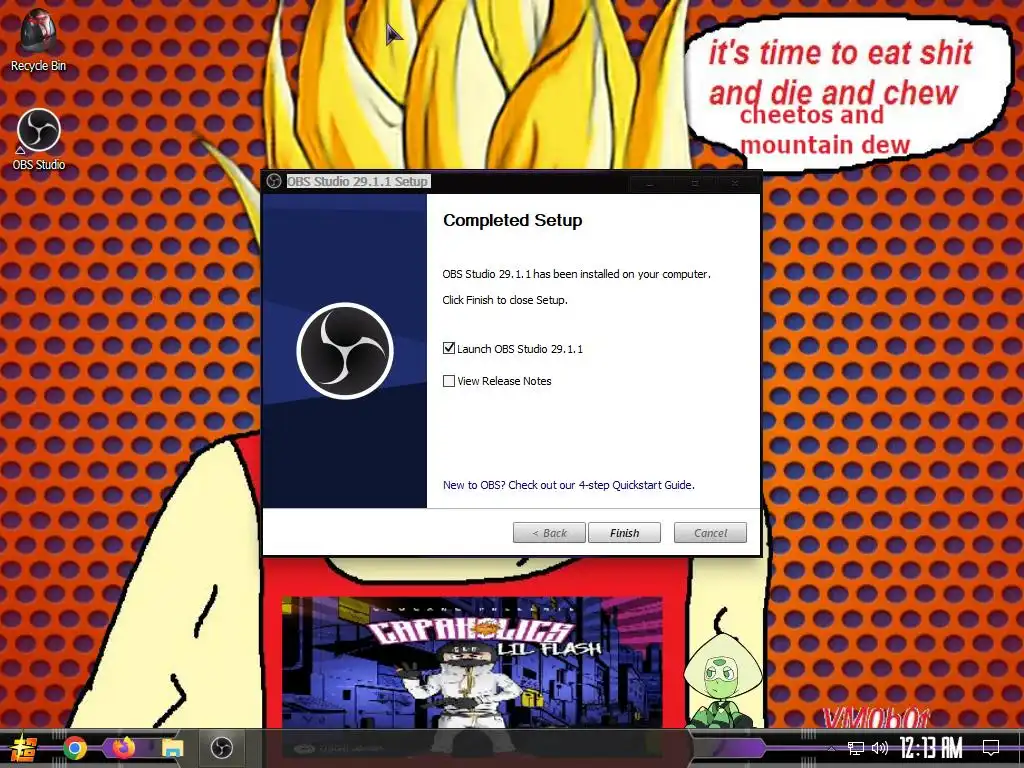Show hidden tray icons chevron
The width and height of the screenshot is (1024, 768).
[831, 748]
